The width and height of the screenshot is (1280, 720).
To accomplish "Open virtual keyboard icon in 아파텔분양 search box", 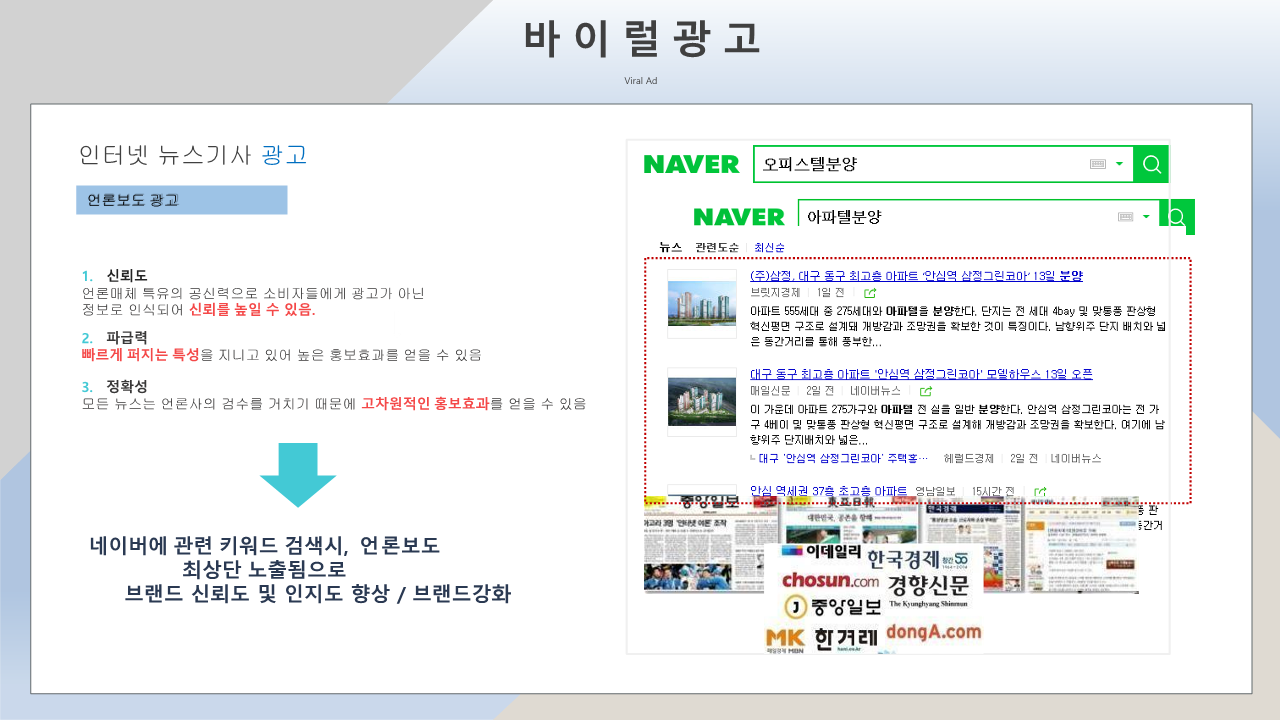I will [1125, 217].
